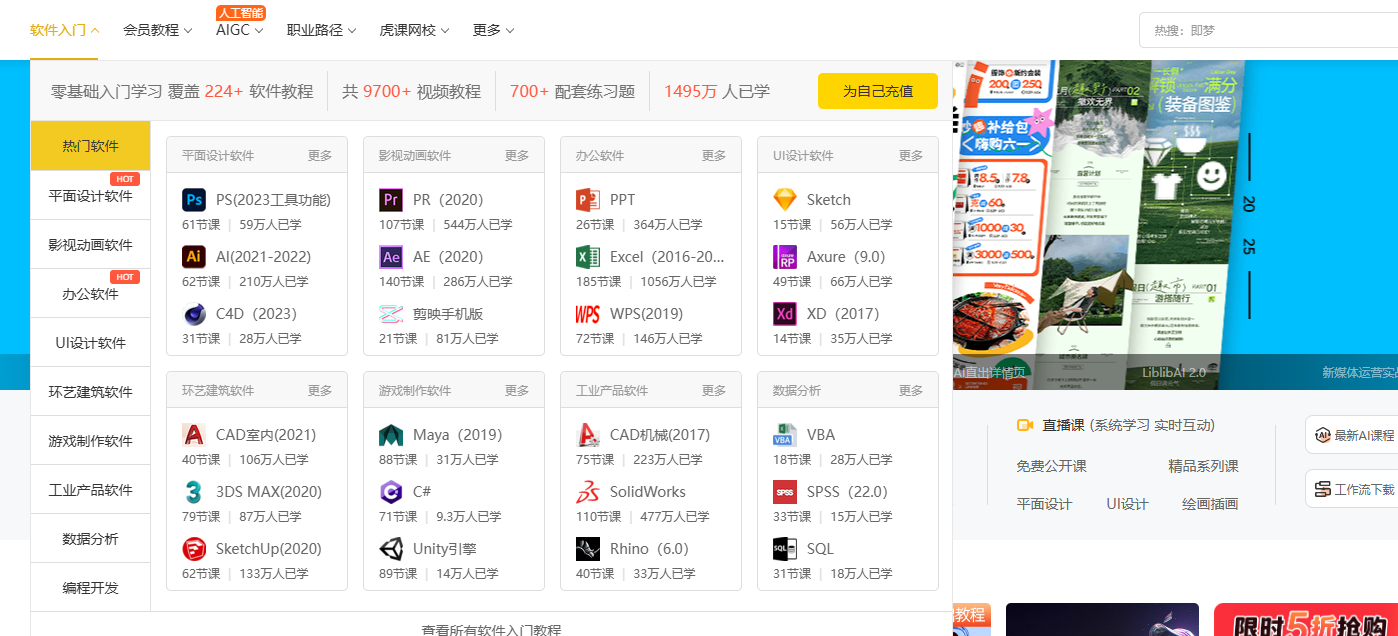Click the SQL icon
The image size is (1398, 636).
(785, 549)
